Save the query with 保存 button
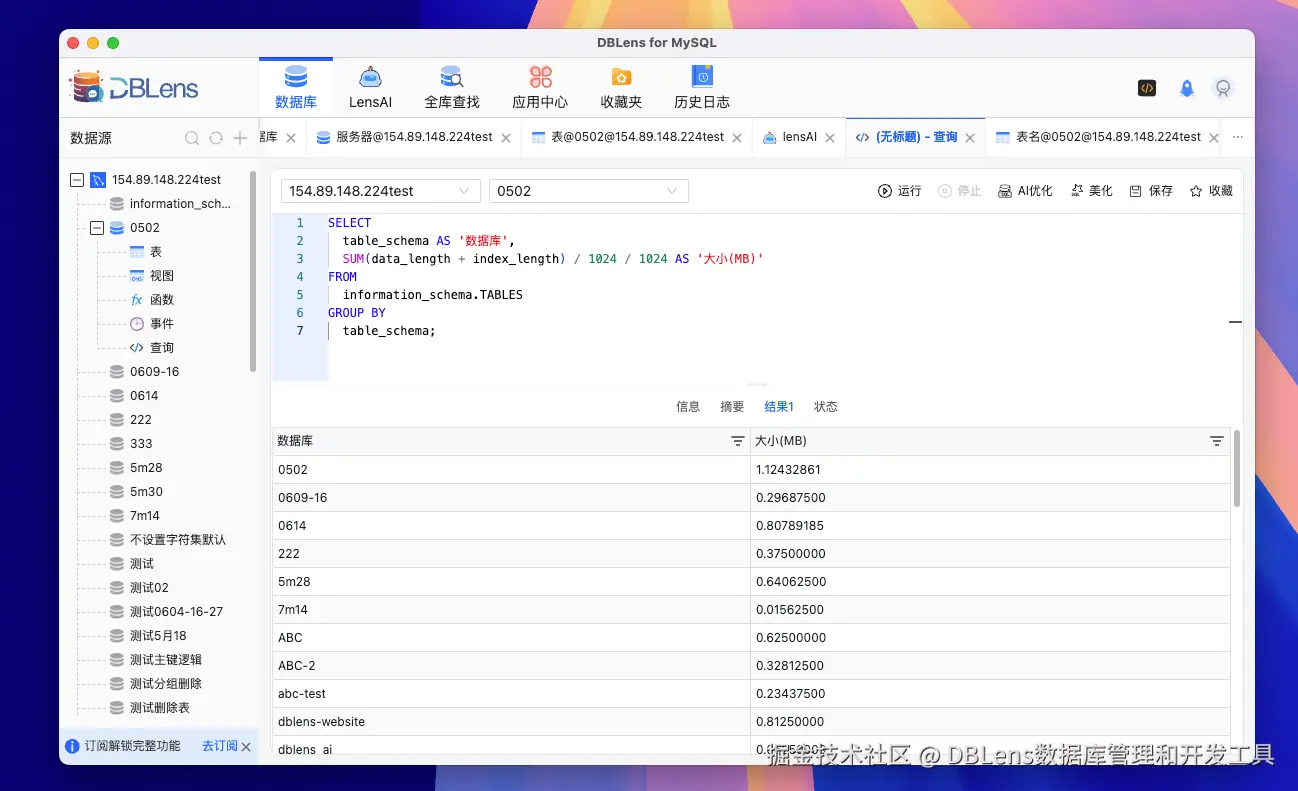The width and height of the screenshot is (1298, 791). coord(1150,191)
